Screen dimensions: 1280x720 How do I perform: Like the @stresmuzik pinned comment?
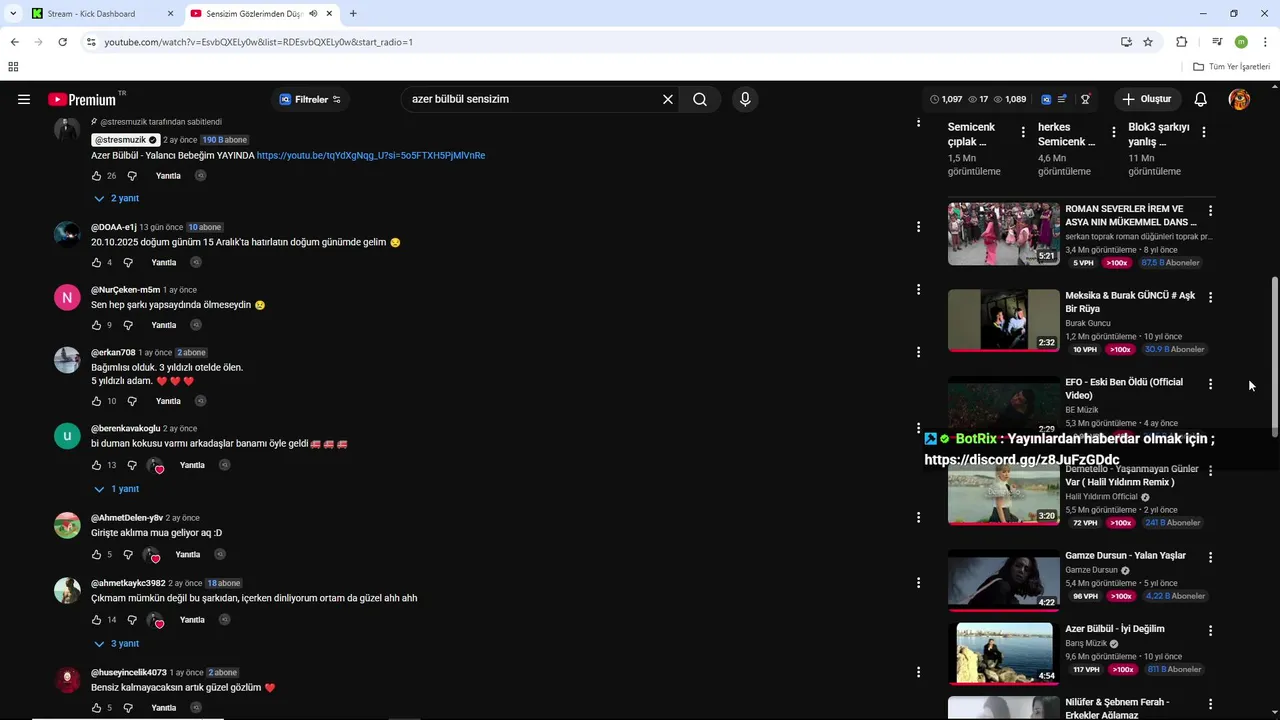[x=96, y=176]
